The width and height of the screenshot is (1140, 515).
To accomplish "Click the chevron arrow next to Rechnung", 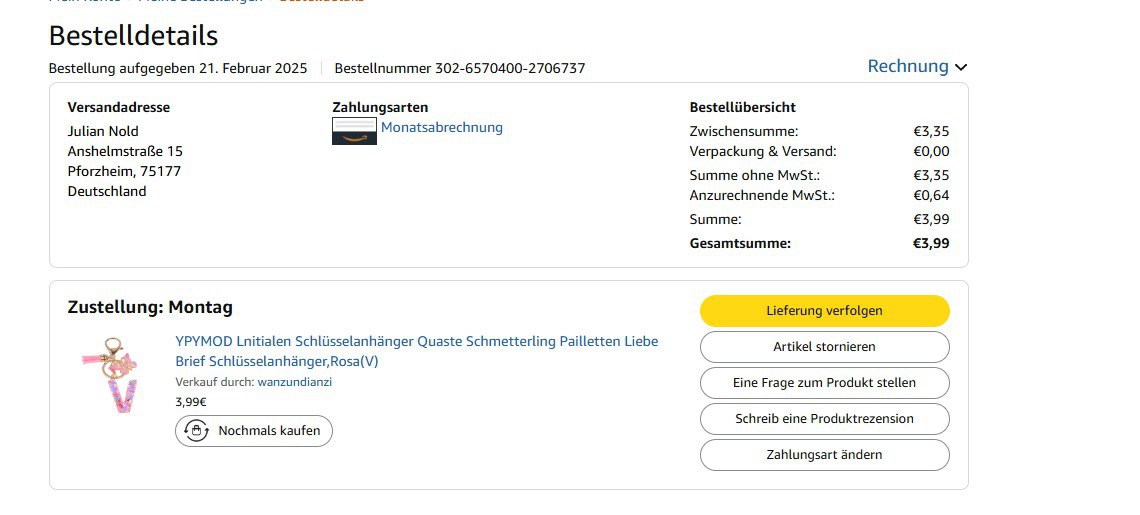I will pos(961,67).
